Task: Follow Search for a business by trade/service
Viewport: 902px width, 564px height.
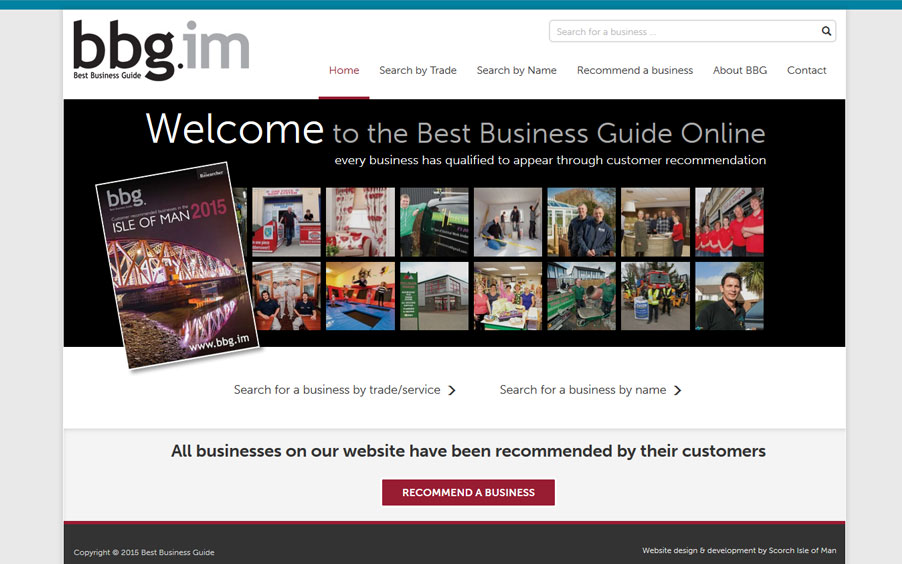Action: [337, 390]
